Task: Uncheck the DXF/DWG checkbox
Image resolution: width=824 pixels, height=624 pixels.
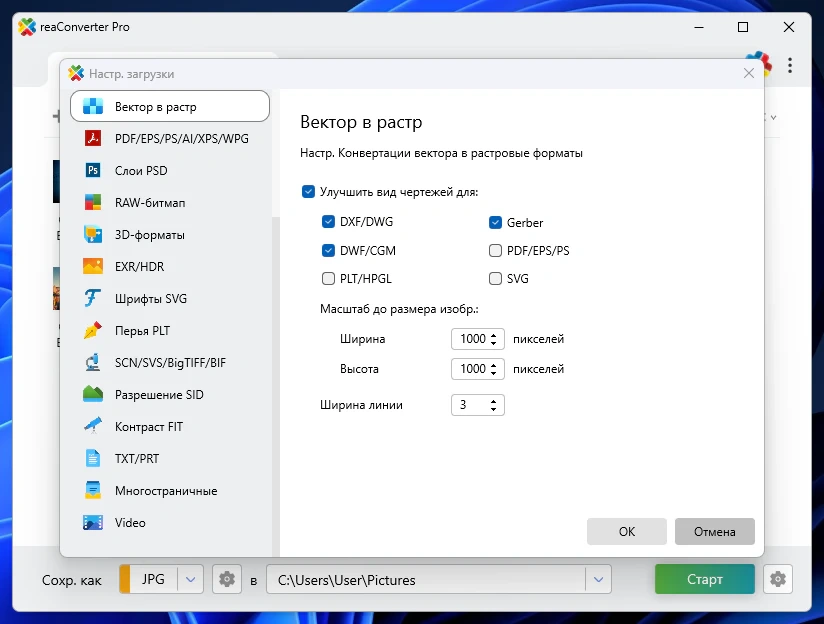Action: tap(328, 221)
